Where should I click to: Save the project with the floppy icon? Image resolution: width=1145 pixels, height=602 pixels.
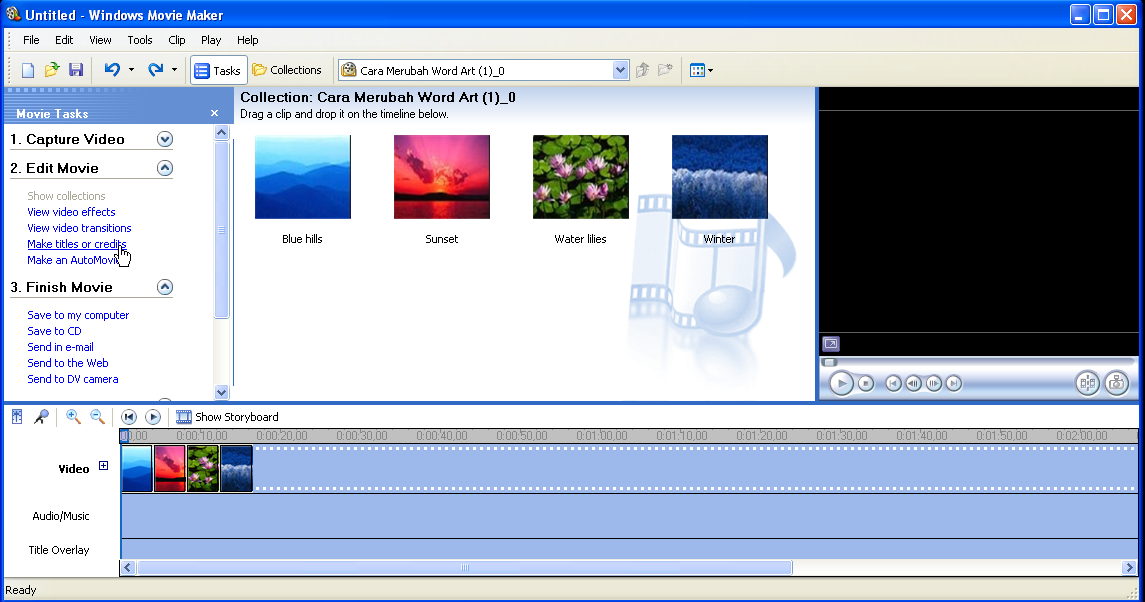coord(76,70)
